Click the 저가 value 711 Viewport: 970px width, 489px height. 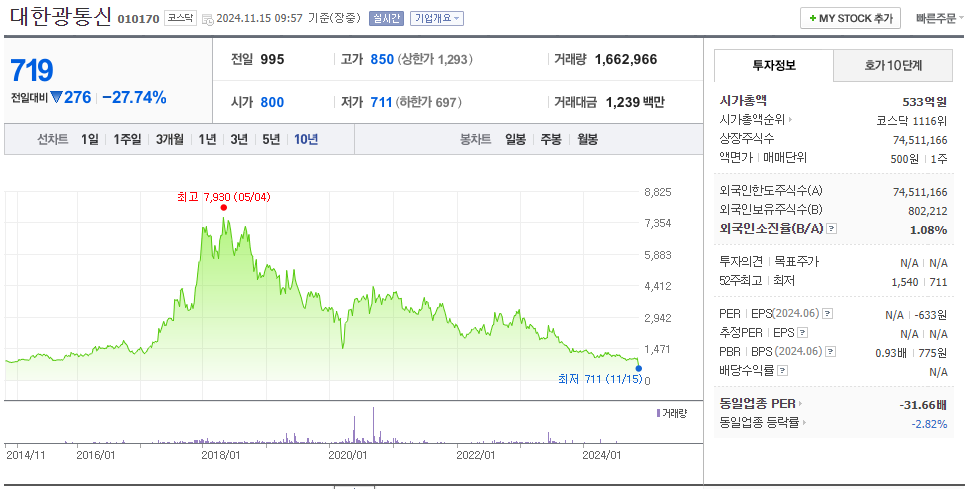tap(381, 102)
